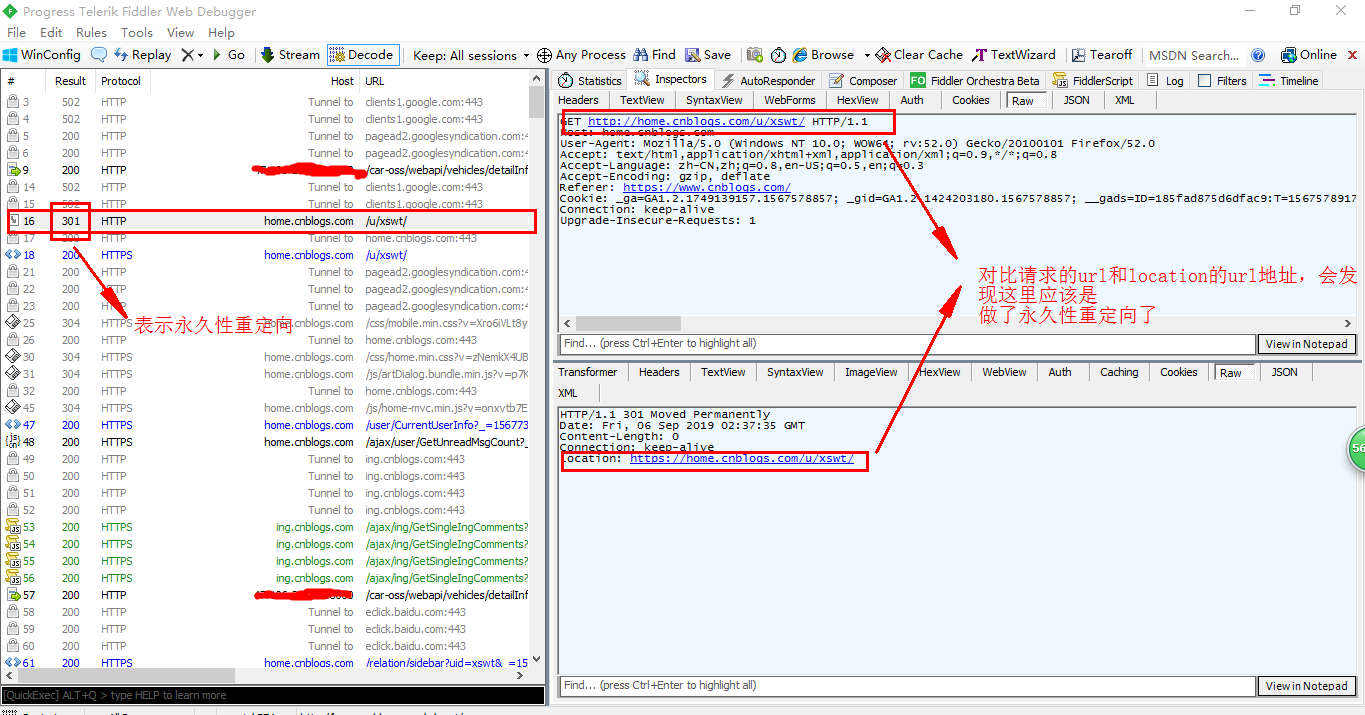Select request SyntaxView inspector tab
This screenshot has width=1365, height=715.
pos(714,100)
